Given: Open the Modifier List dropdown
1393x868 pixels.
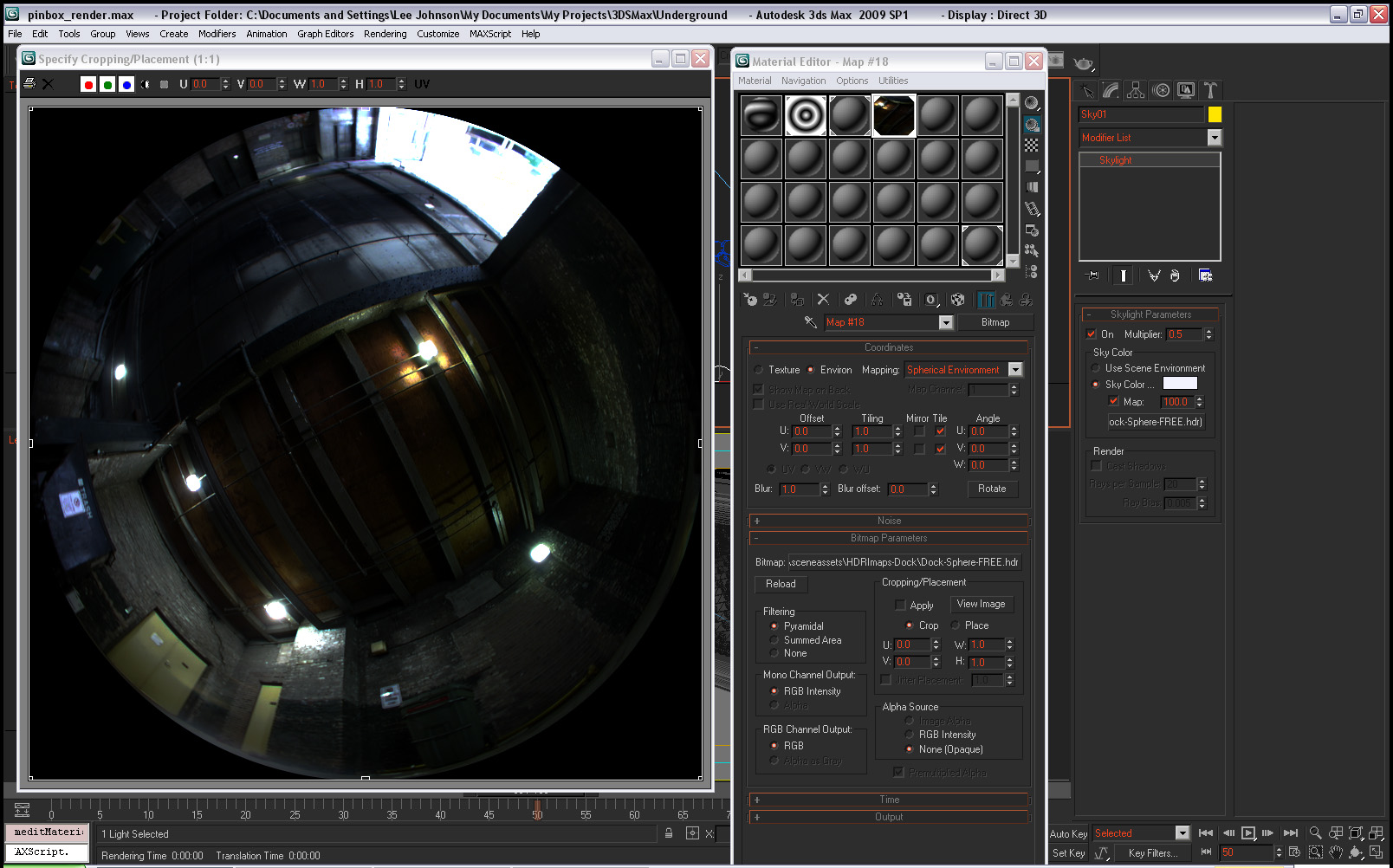Looking at the screenshot, I should [1214, 138].
